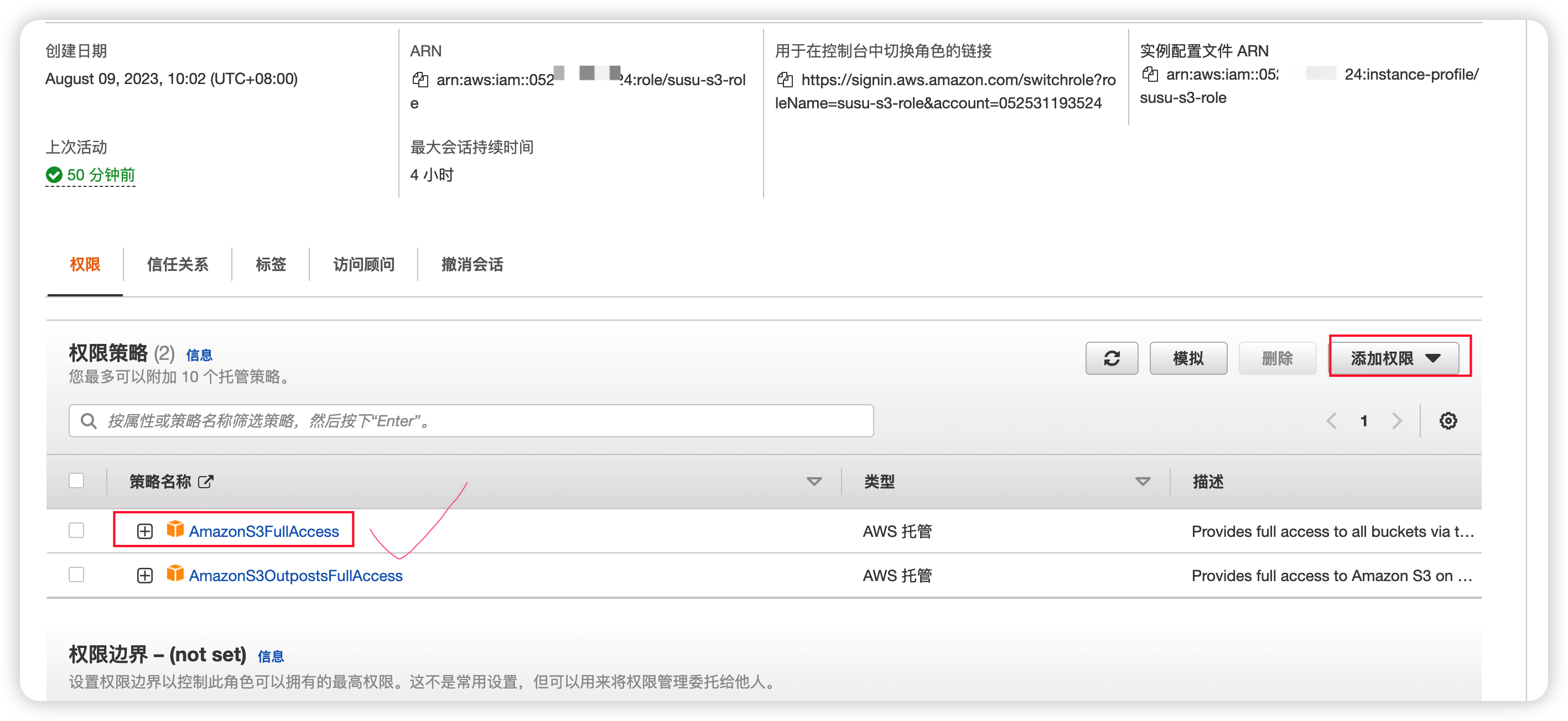Click the 删除 button

point(1277,358)
